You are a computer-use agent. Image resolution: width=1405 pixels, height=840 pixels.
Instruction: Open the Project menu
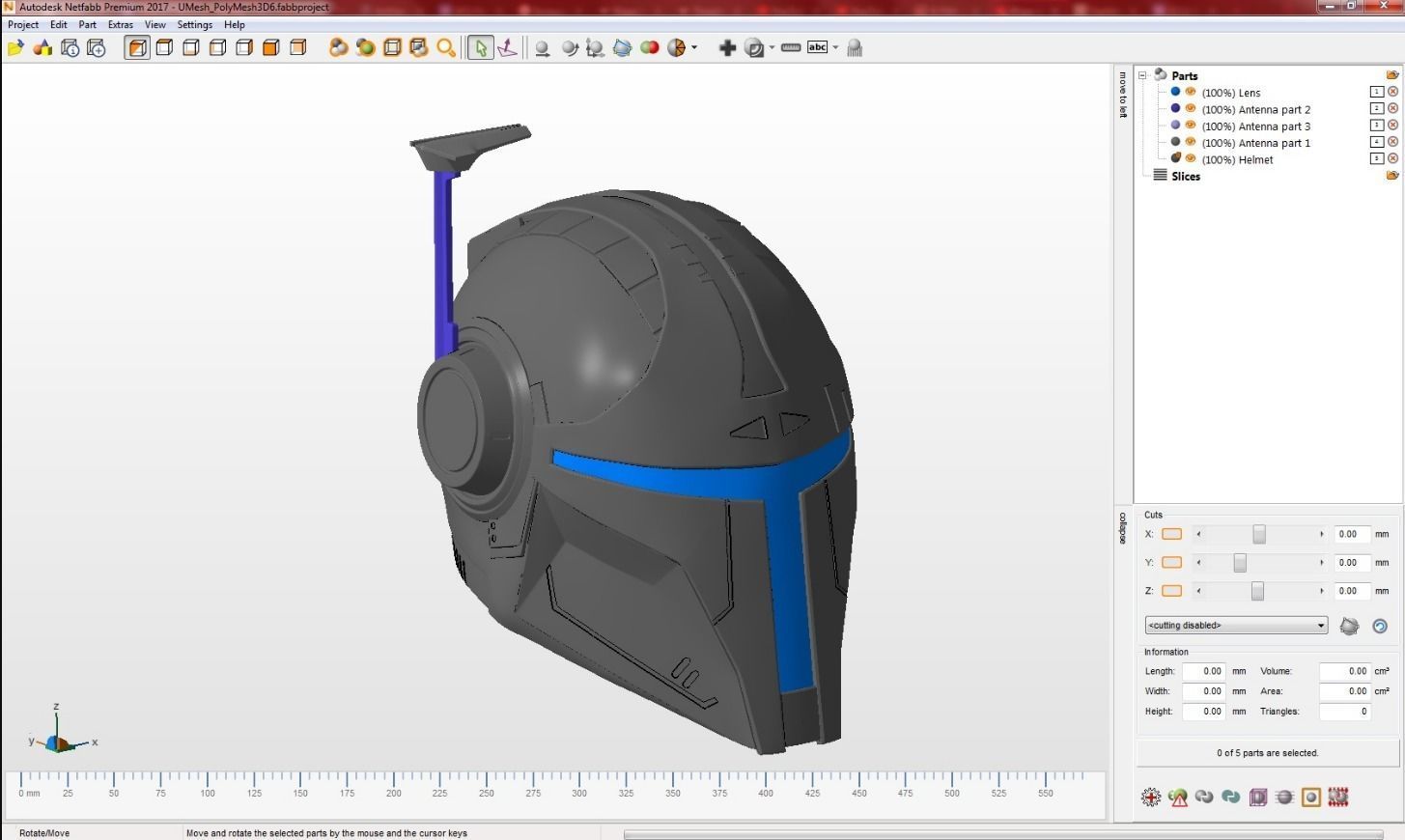(x=23, y=24)
